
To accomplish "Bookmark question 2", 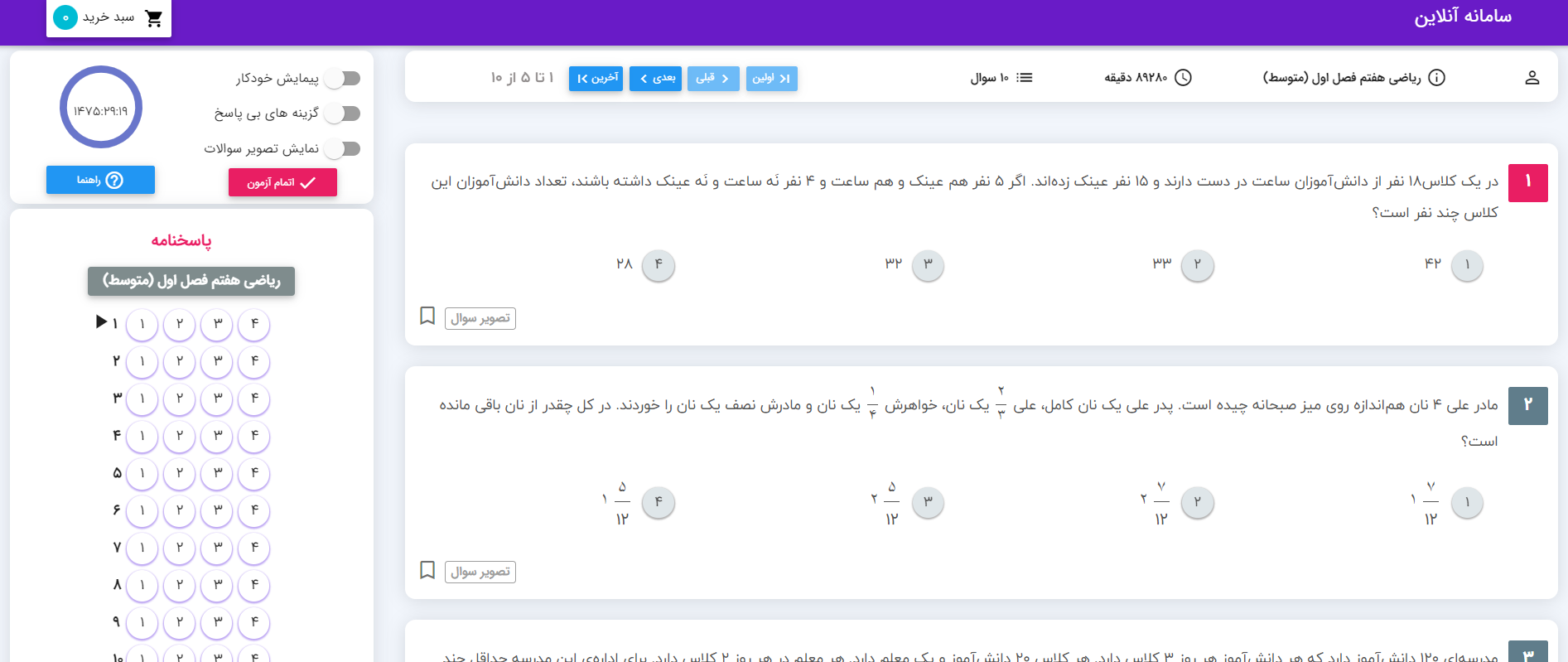I will pos(427,571).
